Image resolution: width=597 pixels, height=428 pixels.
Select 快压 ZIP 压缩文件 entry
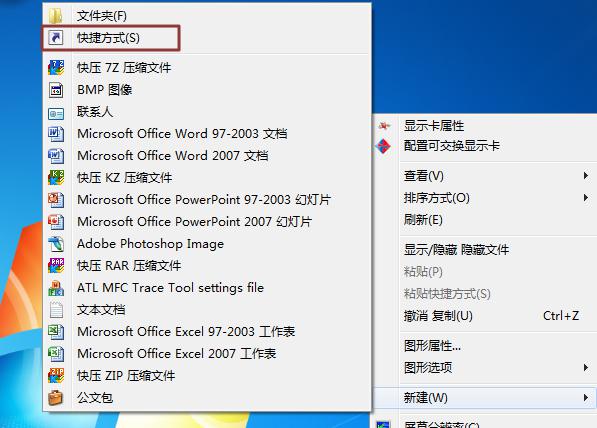(x=207, y=375)
